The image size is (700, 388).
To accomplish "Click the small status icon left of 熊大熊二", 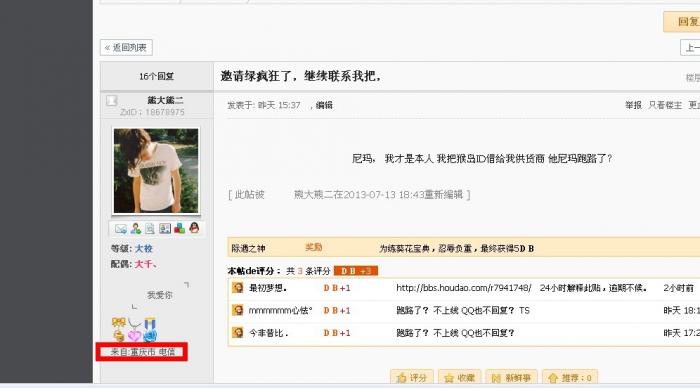I will (111, 100).
